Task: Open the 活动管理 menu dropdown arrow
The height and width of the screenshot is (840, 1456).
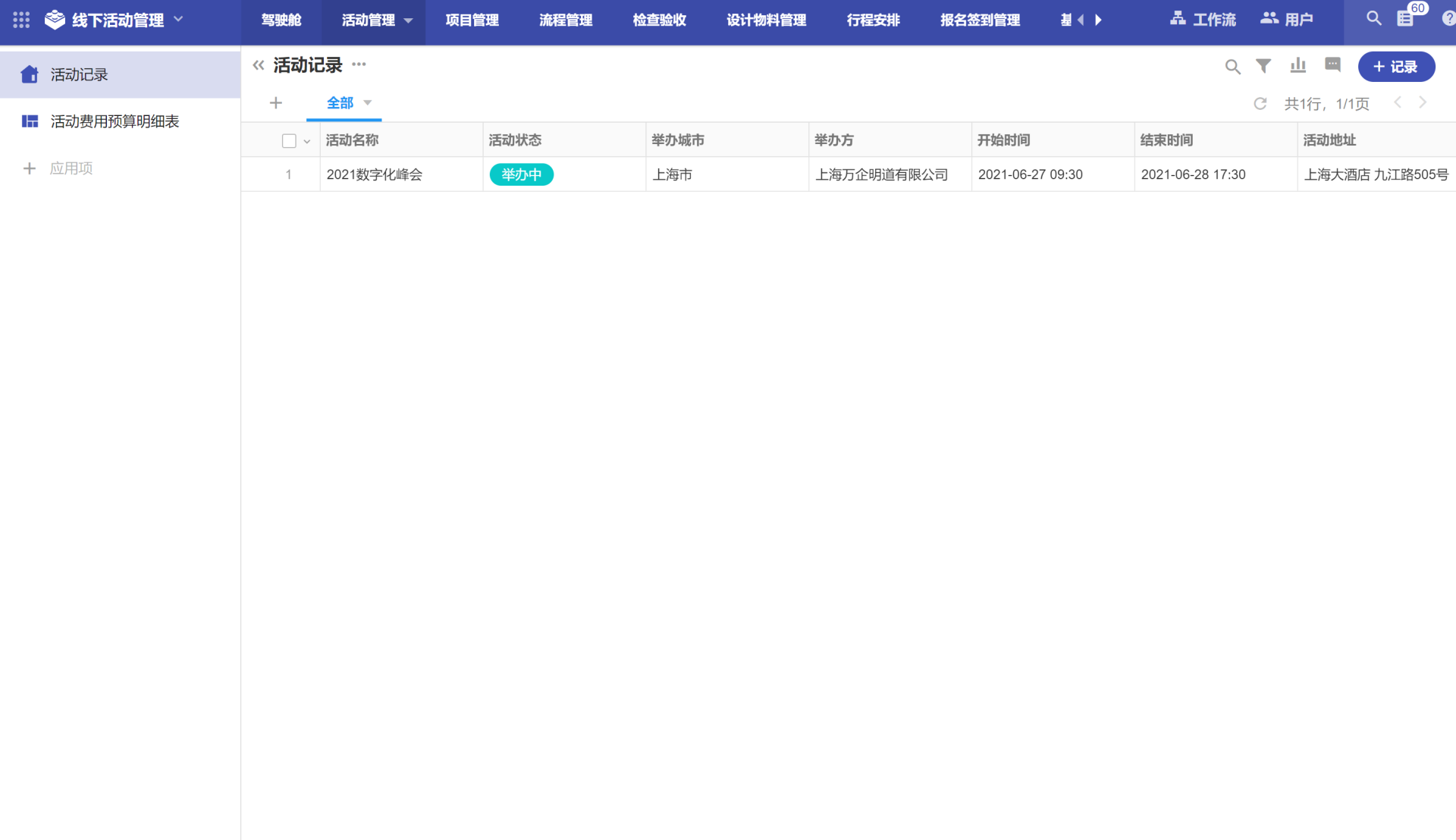Action: coord(409,20)
